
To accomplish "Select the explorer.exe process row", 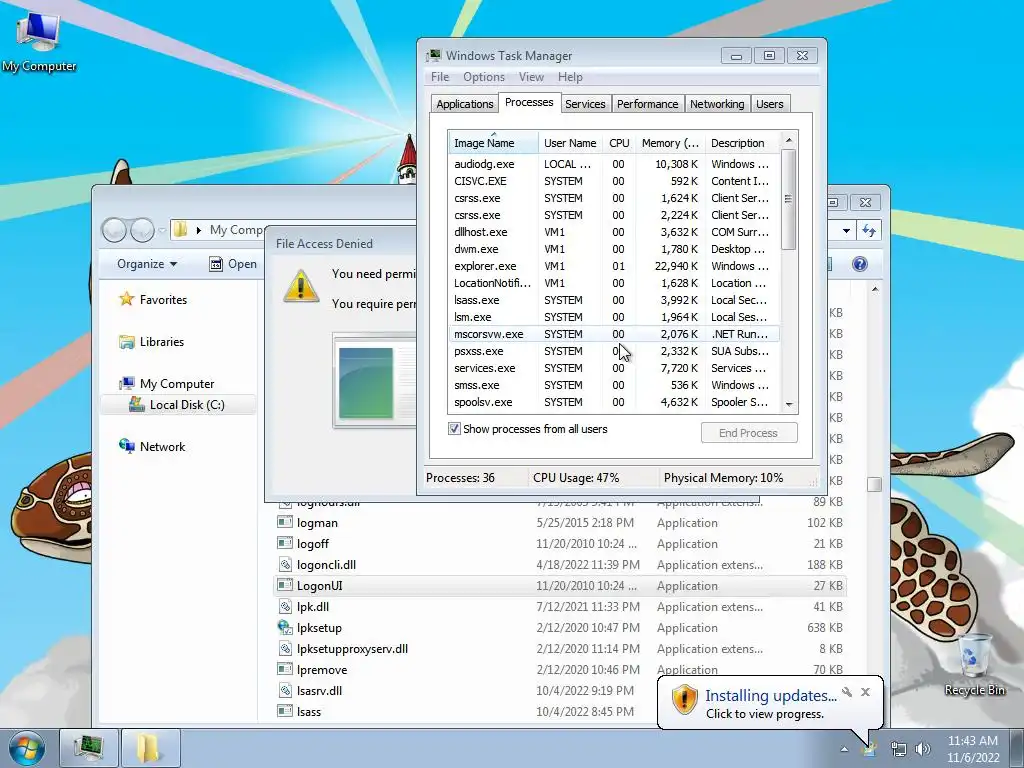I will coord(613,266).
